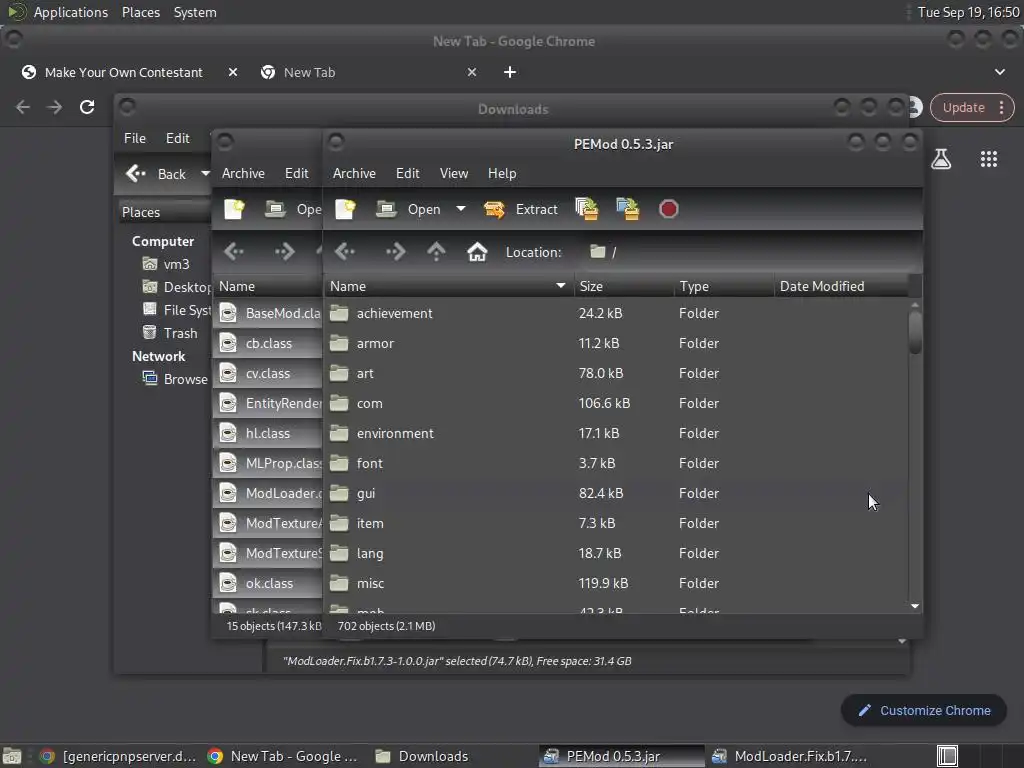The image size is (1024, 768).
Task: Select cv.class in ModLoader archive window
Action: click(x=269, y=373)
